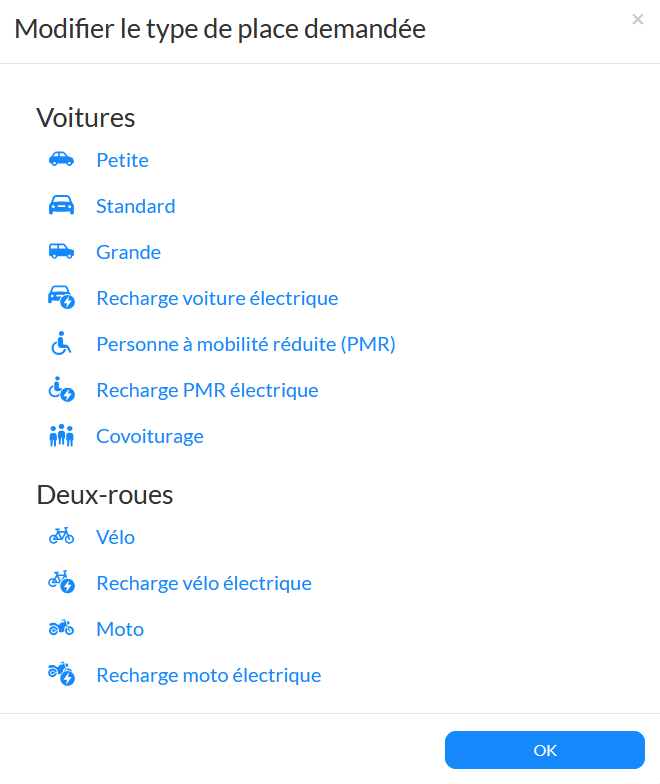
Task: Select the Petite car space type
Action: 122,160
